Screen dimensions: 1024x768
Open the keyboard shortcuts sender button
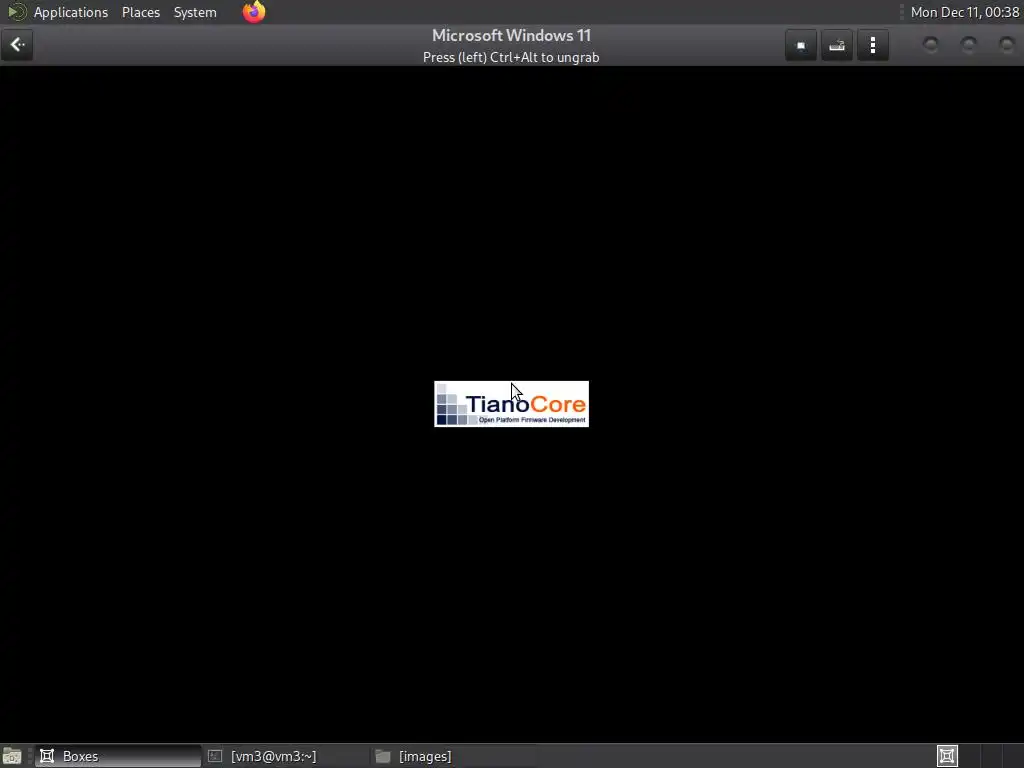pyautogui.click(x=837, y=45)
